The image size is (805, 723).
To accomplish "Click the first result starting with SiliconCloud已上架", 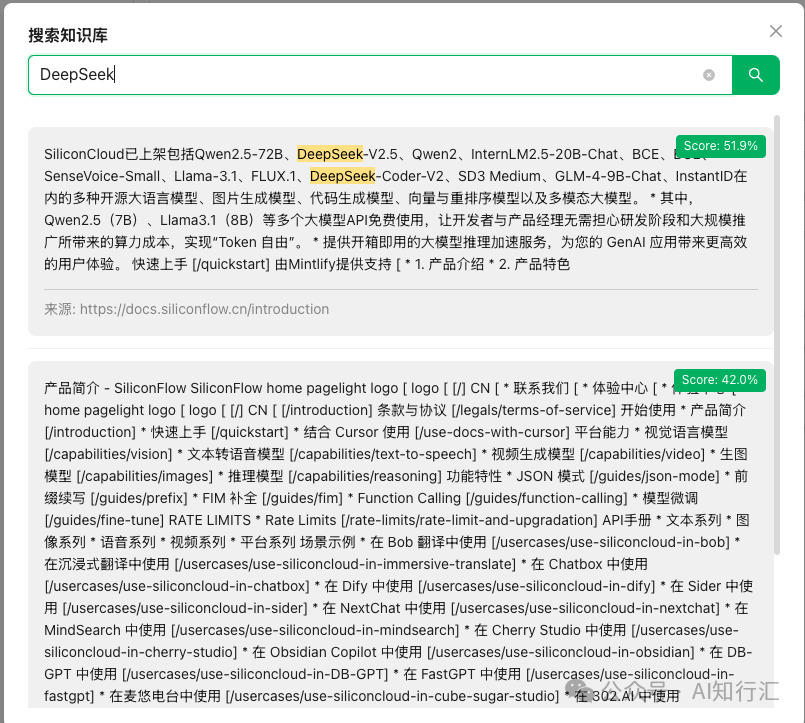I will 400,231.
